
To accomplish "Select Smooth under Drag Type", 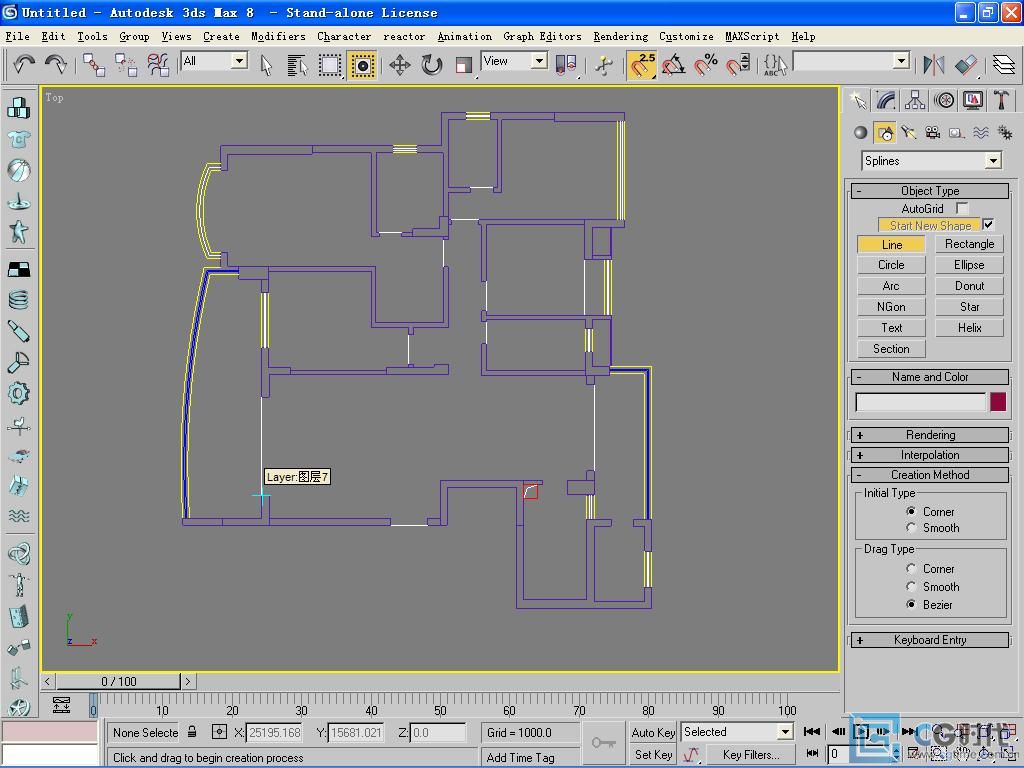I will click(x=911, y=586).
